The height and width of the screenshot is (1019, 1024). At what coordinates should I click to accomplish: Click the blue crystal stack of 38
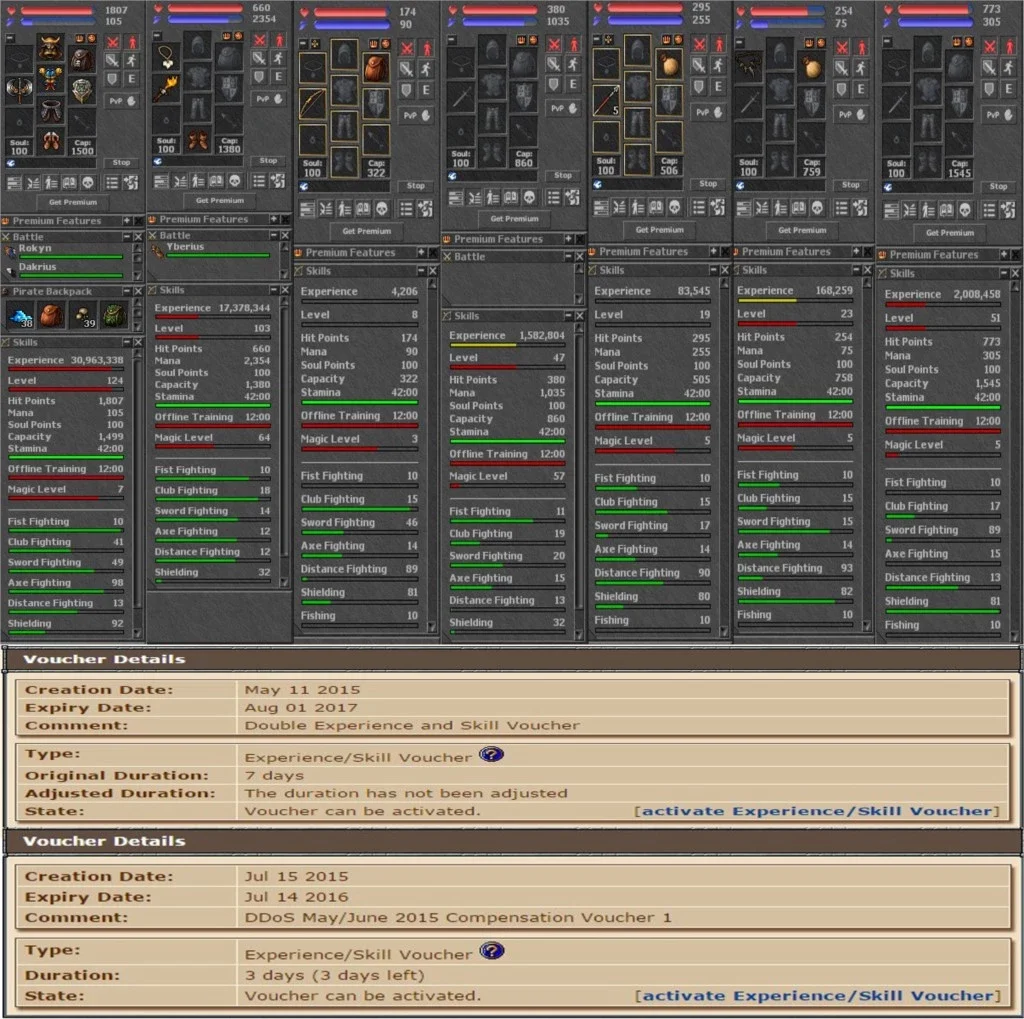(x=20, y=316)
